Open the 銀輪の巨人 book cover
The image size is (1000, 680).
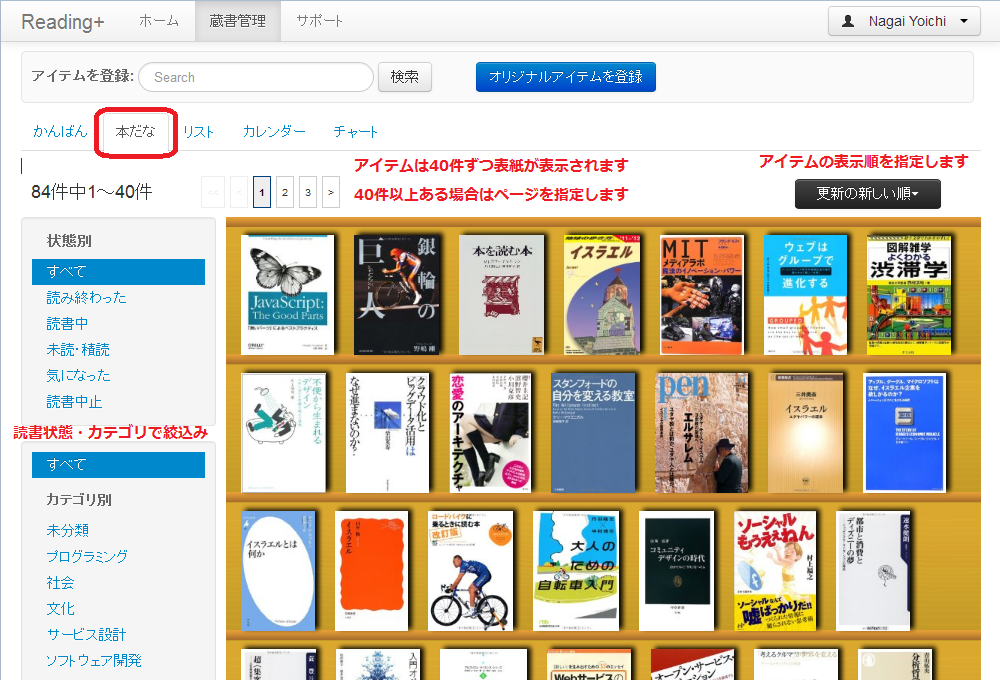(x=397, y=295)
